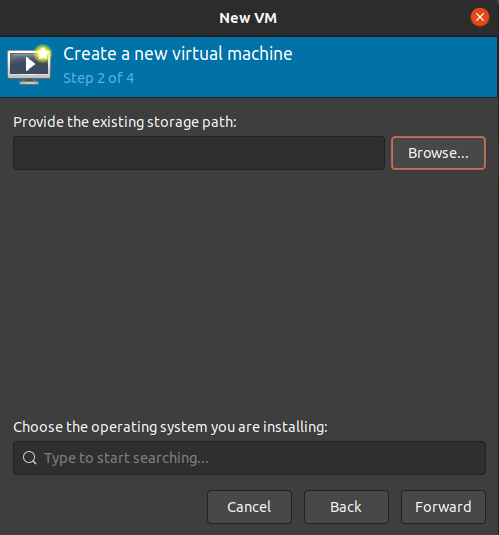Click the magnifier icon in OS search
The width and height of the screenshot is (499, 535).
30,458
